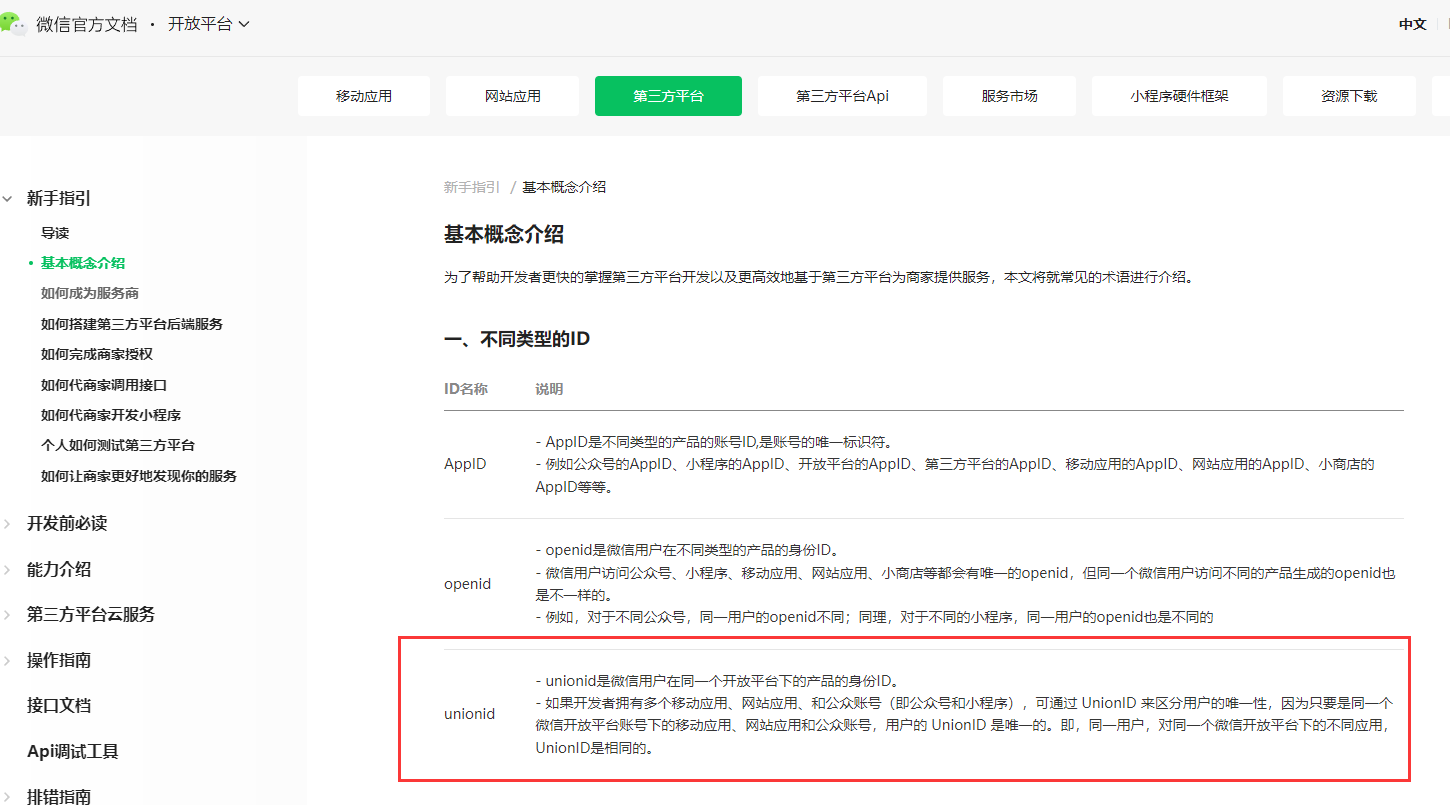The image size is (1450, 805).
Task: Switch language via 中文 in header
Action: point(1412,24)
